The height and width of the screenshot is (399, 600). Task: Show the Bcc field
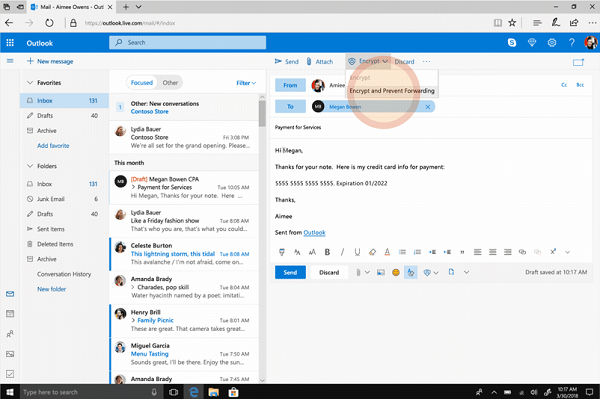click(580, 85)
